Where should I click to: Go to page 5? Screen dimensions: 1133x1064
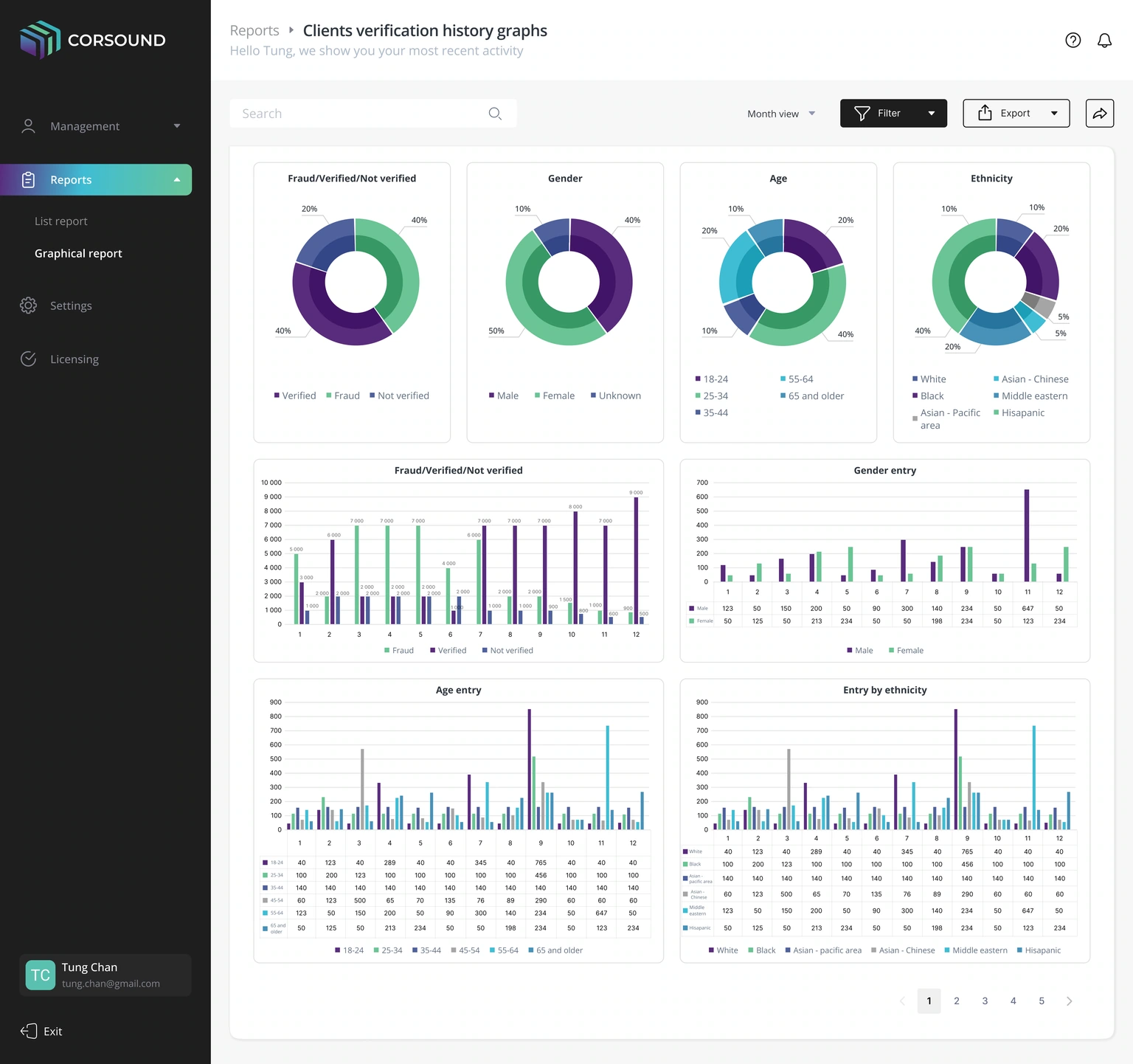point(1042,1001)
